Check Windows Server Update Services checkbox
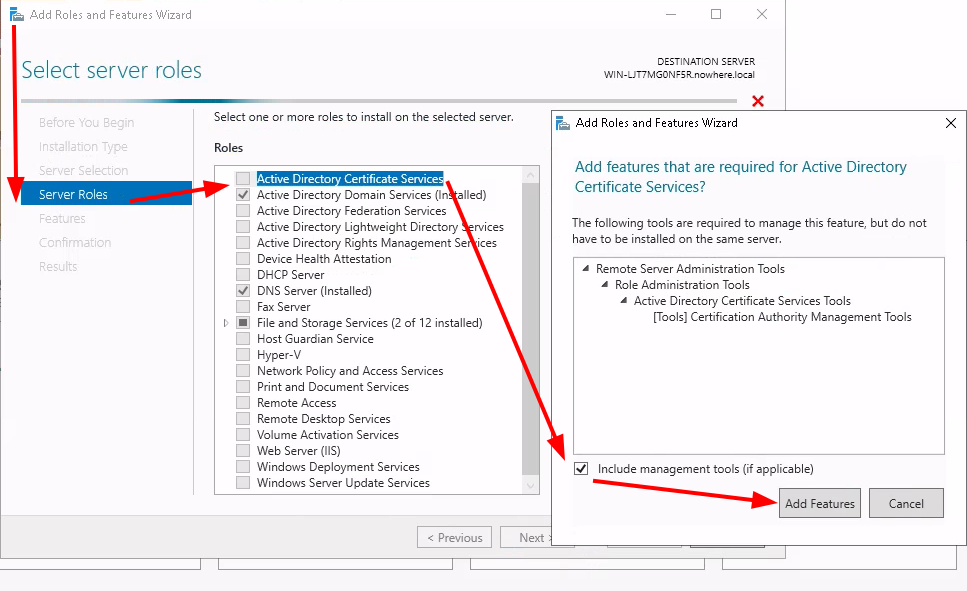This screenshot has height=591, width=967. click(x=243, y=484)
